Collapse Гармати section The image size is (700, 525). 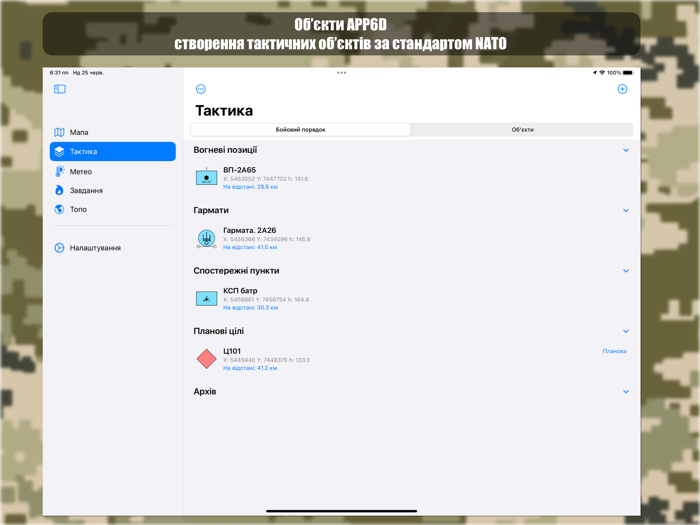[x=626, y=210]
